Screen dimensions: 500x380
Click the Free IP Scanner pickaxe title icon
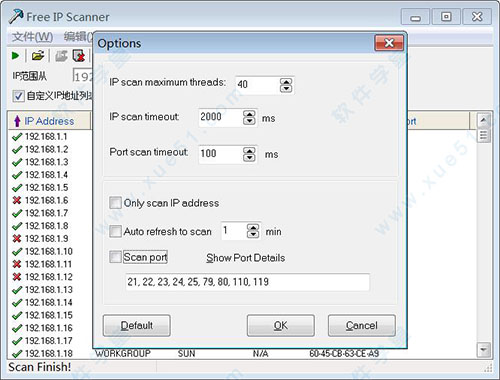[x=16, y=16]
